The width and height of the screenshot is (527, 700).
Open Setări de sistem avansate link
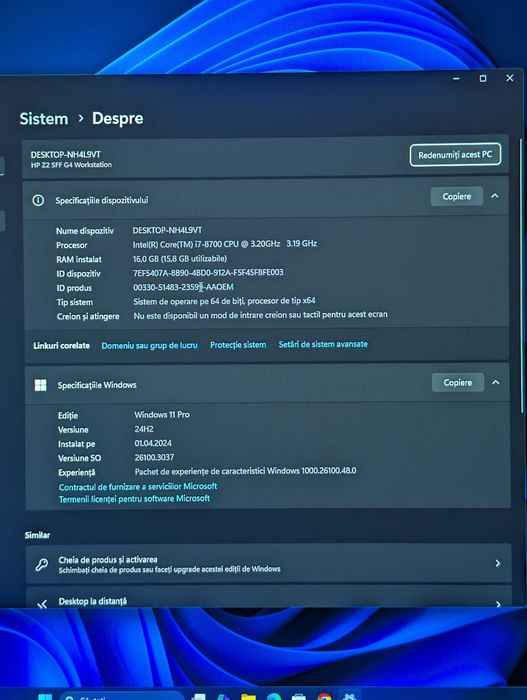(x=323, y=344)
